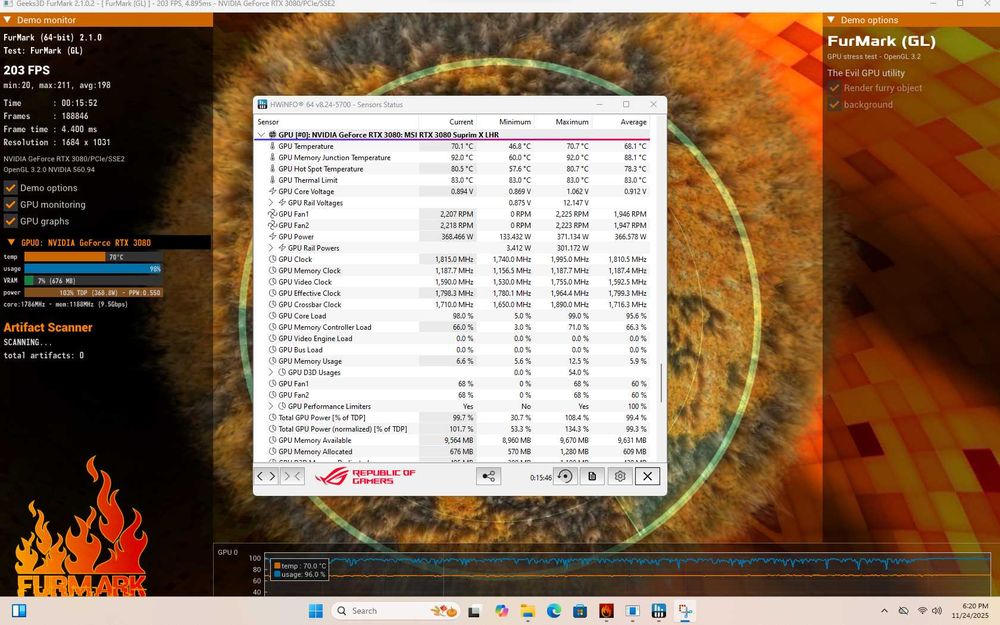Switch to FurMark via taskbar flame icon

[606, 611]
